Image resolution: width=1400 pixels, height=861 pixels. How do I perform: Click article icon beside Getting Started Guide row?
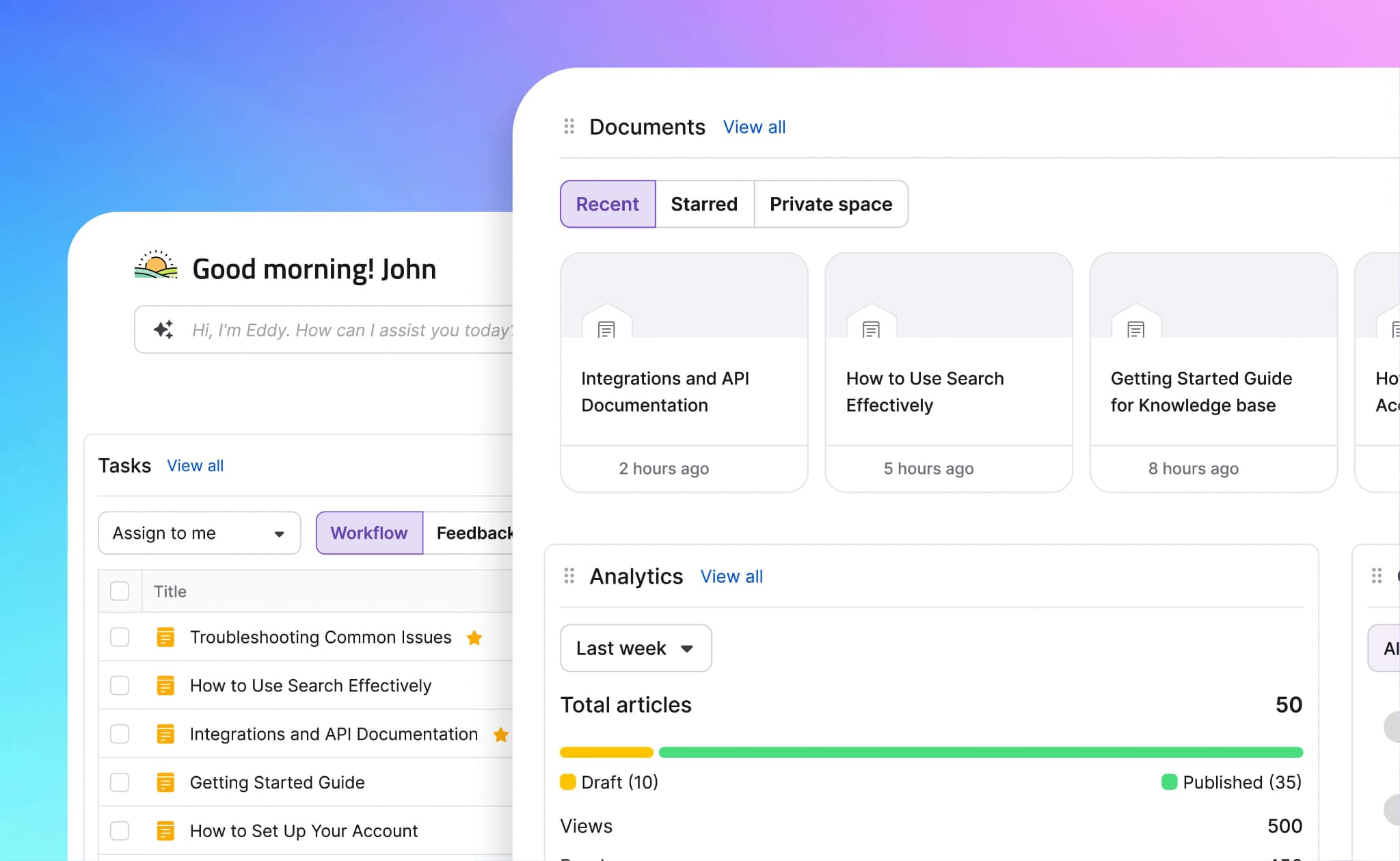165,782
